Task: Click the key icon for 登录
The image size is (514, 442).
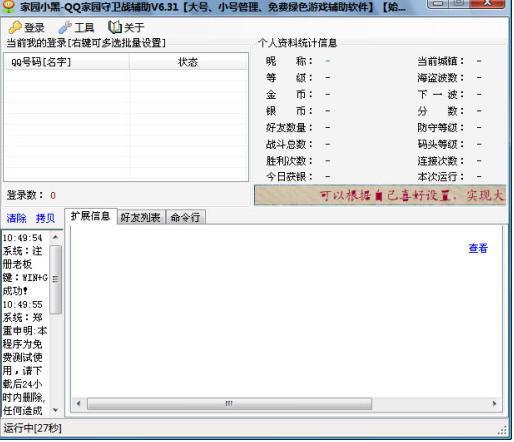Action: (15, 27)
